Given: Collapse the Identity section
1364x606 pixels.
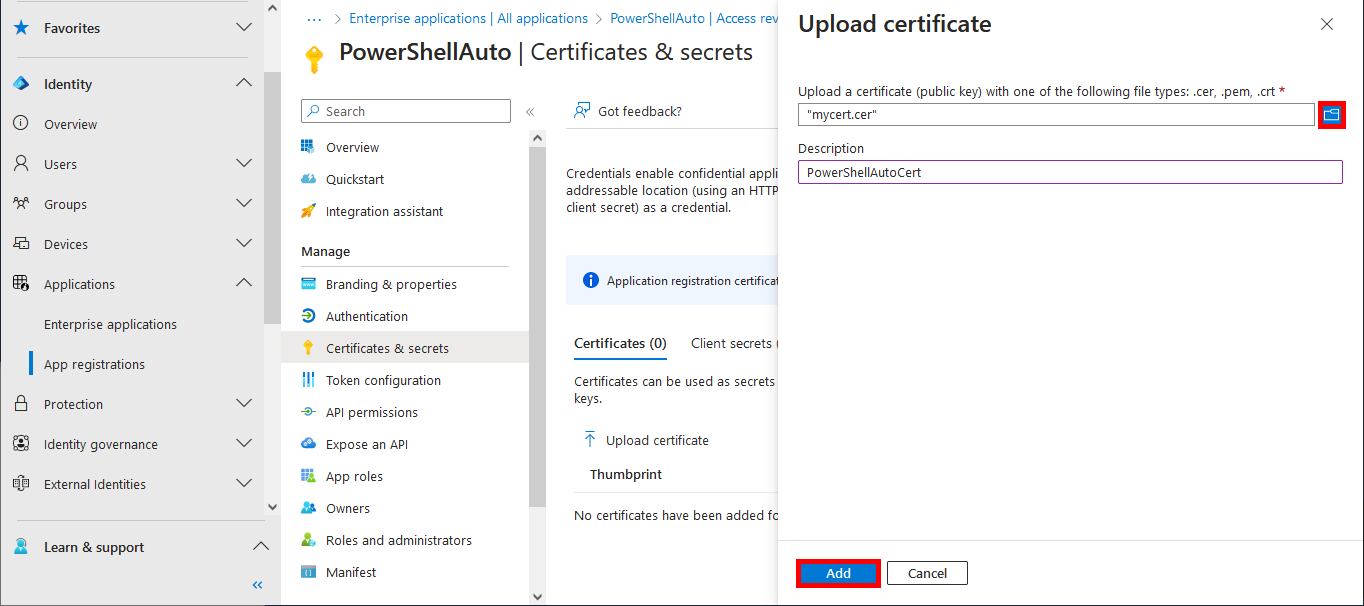Looking at the screenshot, I should (x=243, y=83).
